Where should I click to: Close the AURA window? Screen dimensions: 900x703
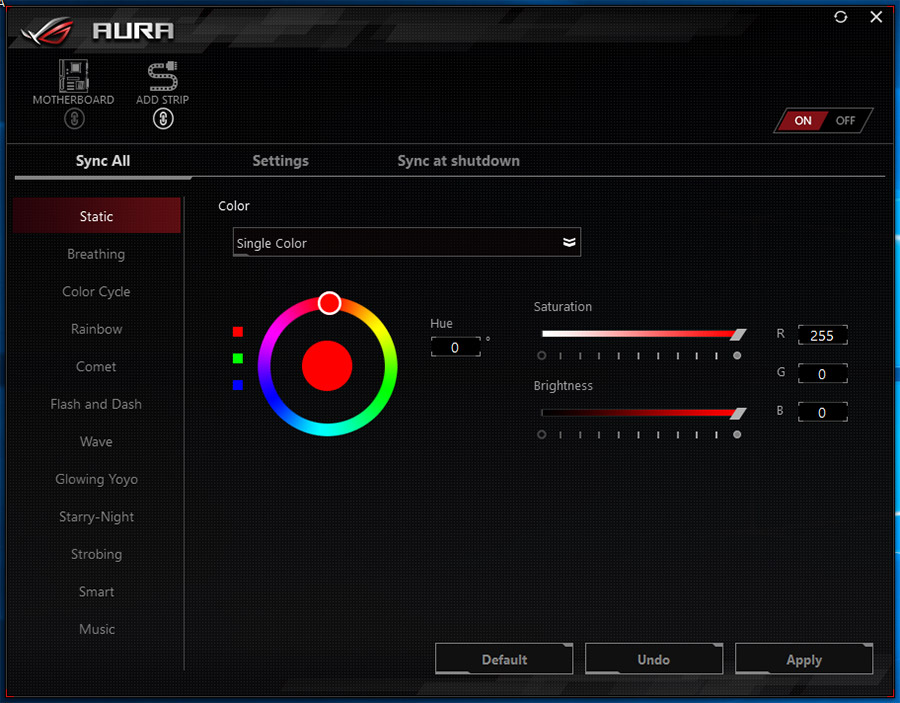pyautogui.click(x=876, y=17)
